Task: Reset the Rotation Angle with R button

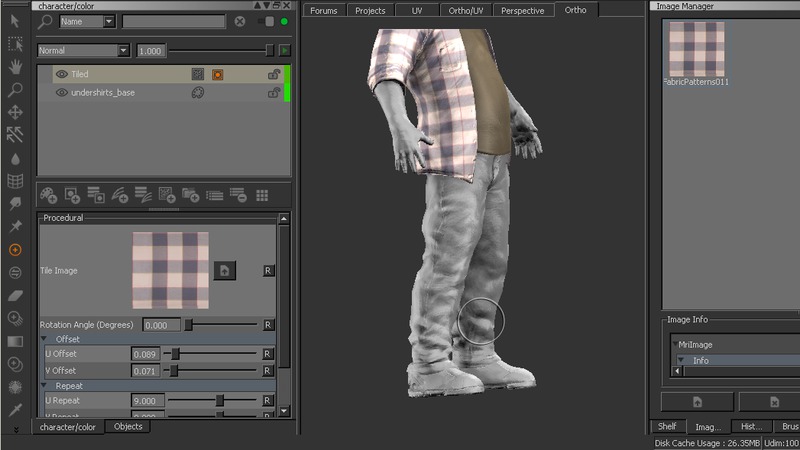Action: [267, 325]
